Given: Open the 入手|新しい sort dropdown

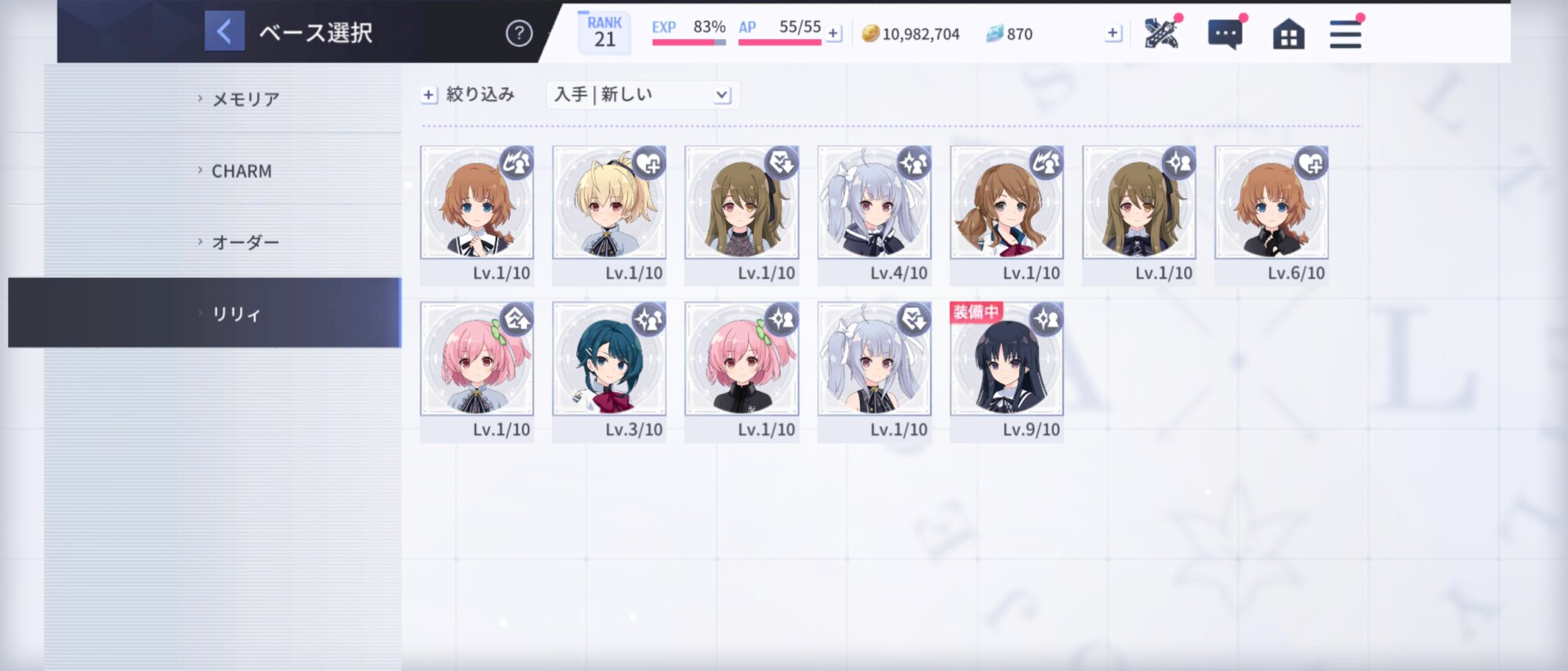Looking at the screenshot, I should tap(642, 95).
